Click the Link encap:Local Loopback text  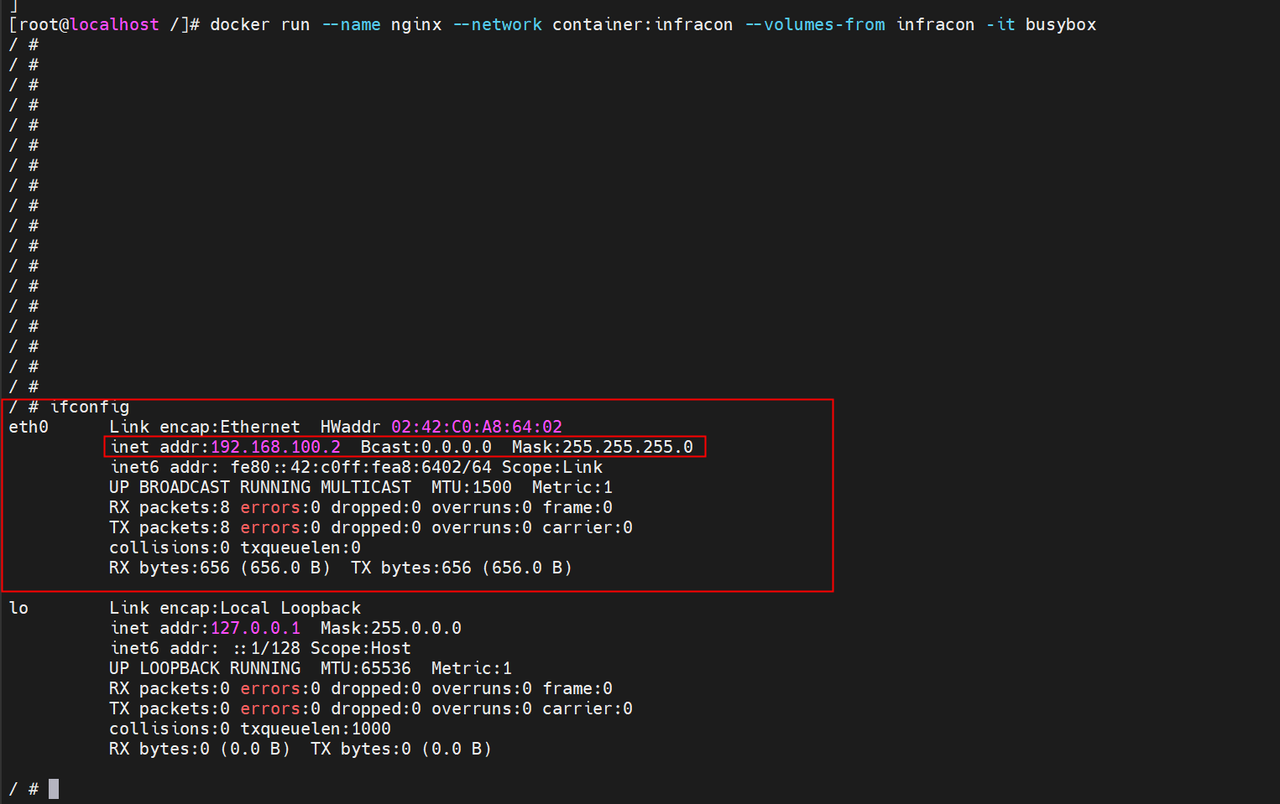(x=235, y=608)
